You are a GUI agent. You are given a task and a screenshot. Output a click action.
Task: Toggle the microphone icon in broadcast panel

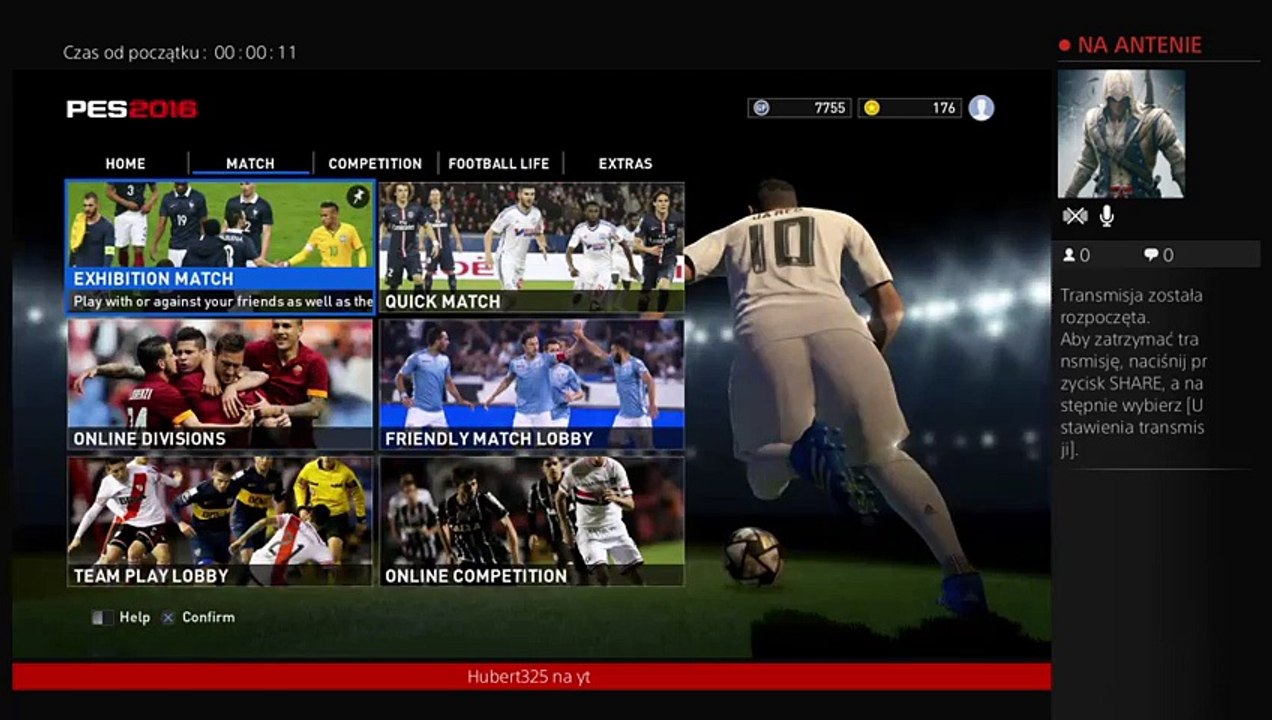tap(1107, 216)
